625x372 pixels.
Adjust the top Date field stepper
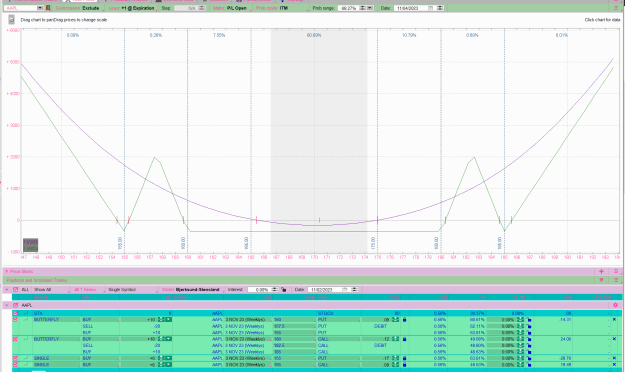click(x=440, y=8)
